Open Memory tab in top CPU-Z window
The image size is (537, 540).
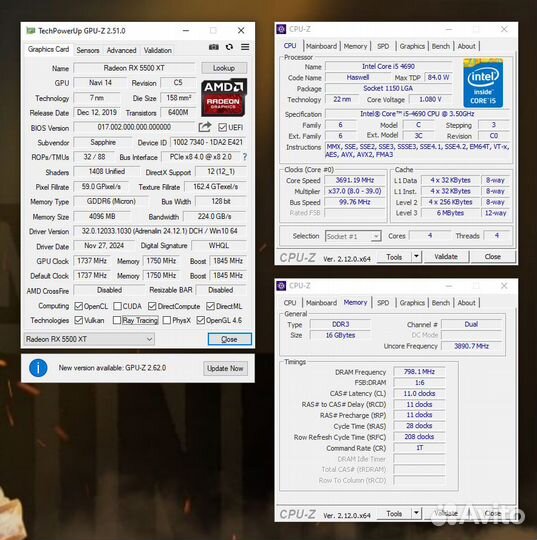[355, 46]
